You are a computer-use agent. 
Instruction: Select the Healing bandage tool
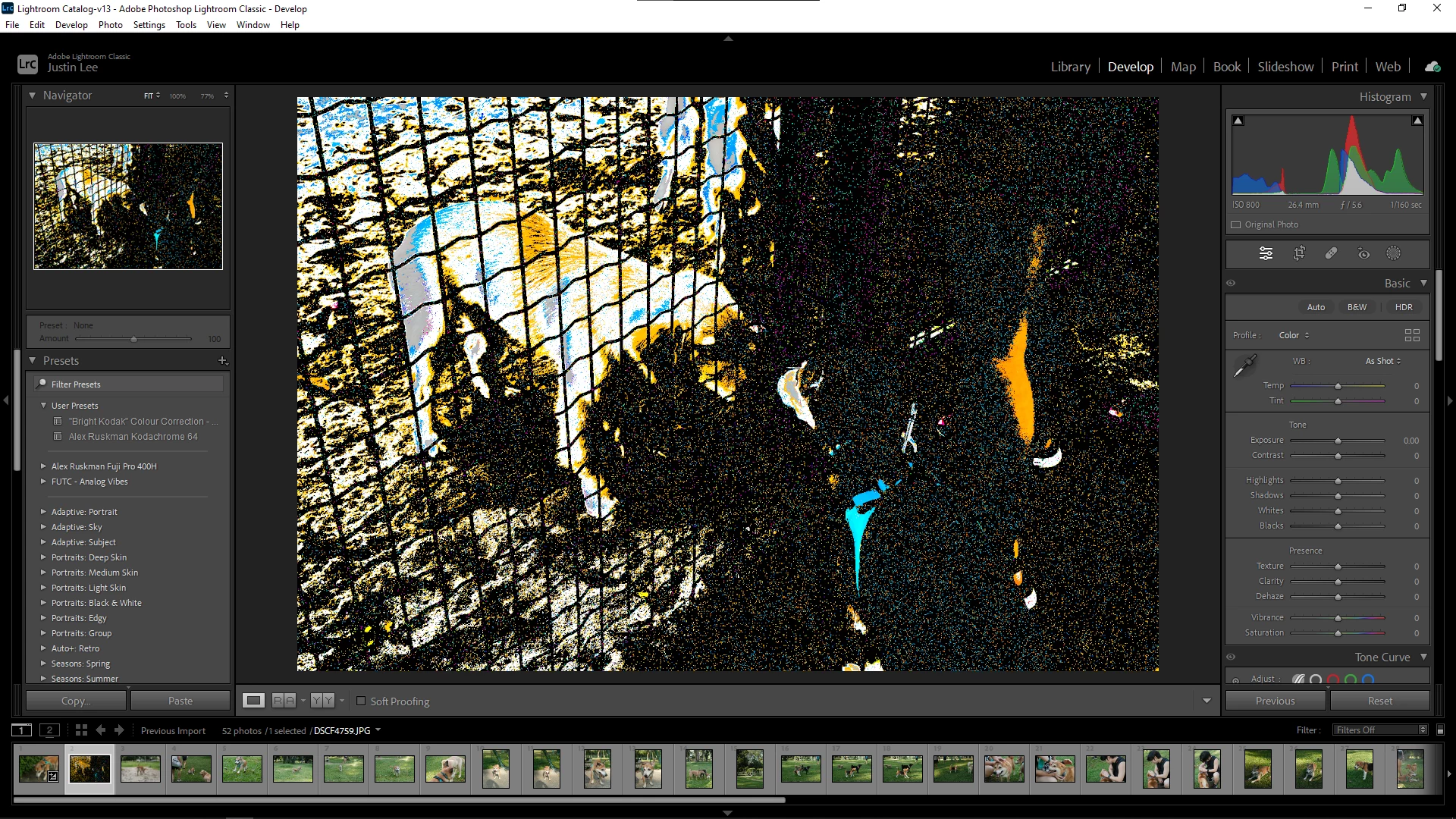tap(1331, 253)
